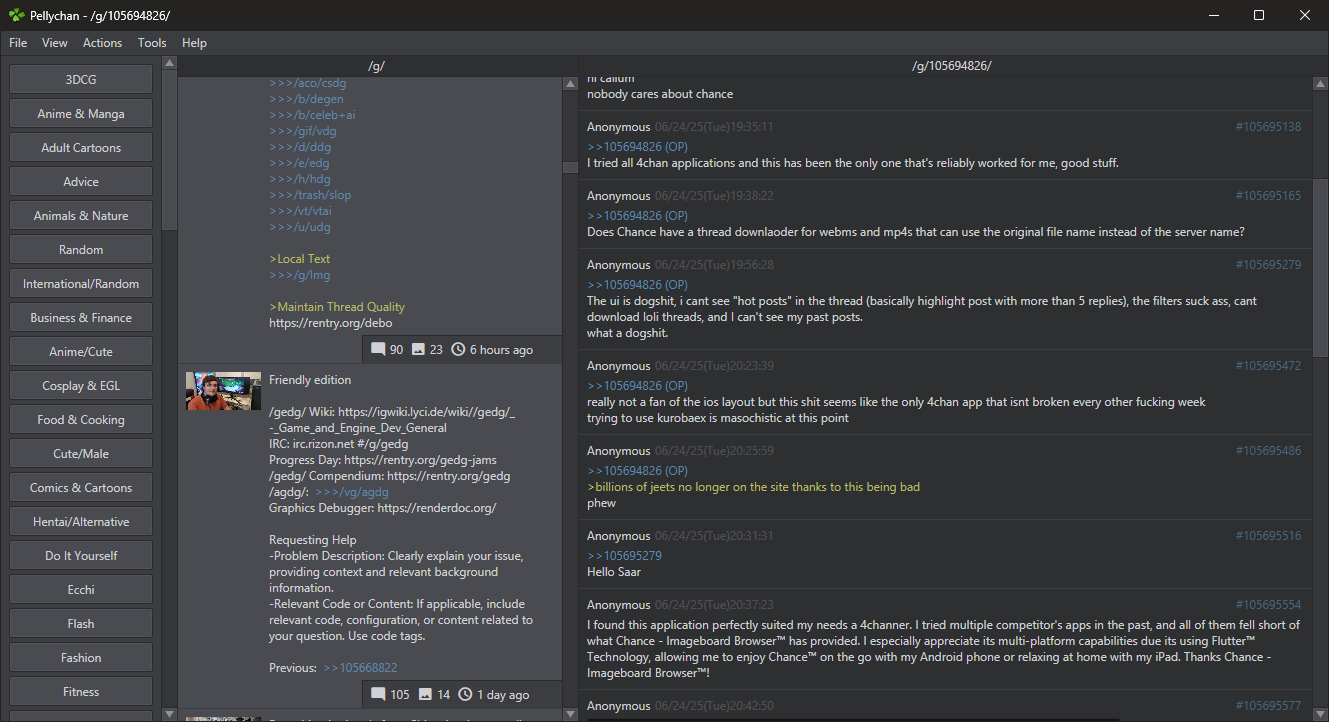This screenshot has width=1329, height=722.
Task: Click scroll-down arrow of the catalog scrollbar
Action: coord(570,714)
